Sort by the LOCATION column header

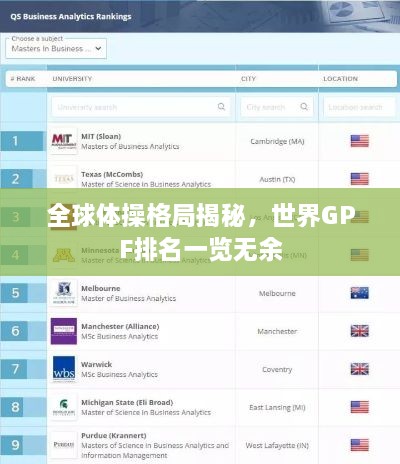340,79
